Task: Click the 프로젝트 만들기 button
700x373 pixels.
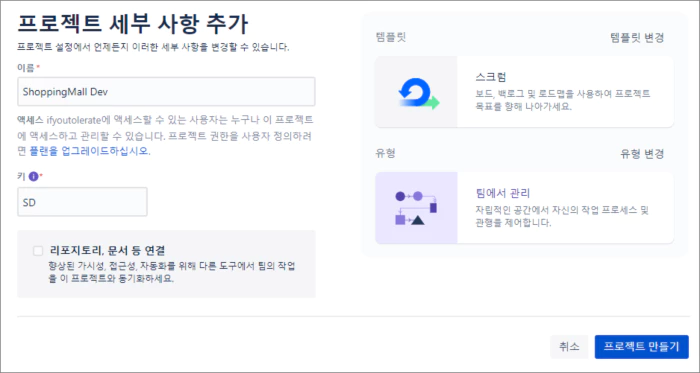Action: click(642, 347)
